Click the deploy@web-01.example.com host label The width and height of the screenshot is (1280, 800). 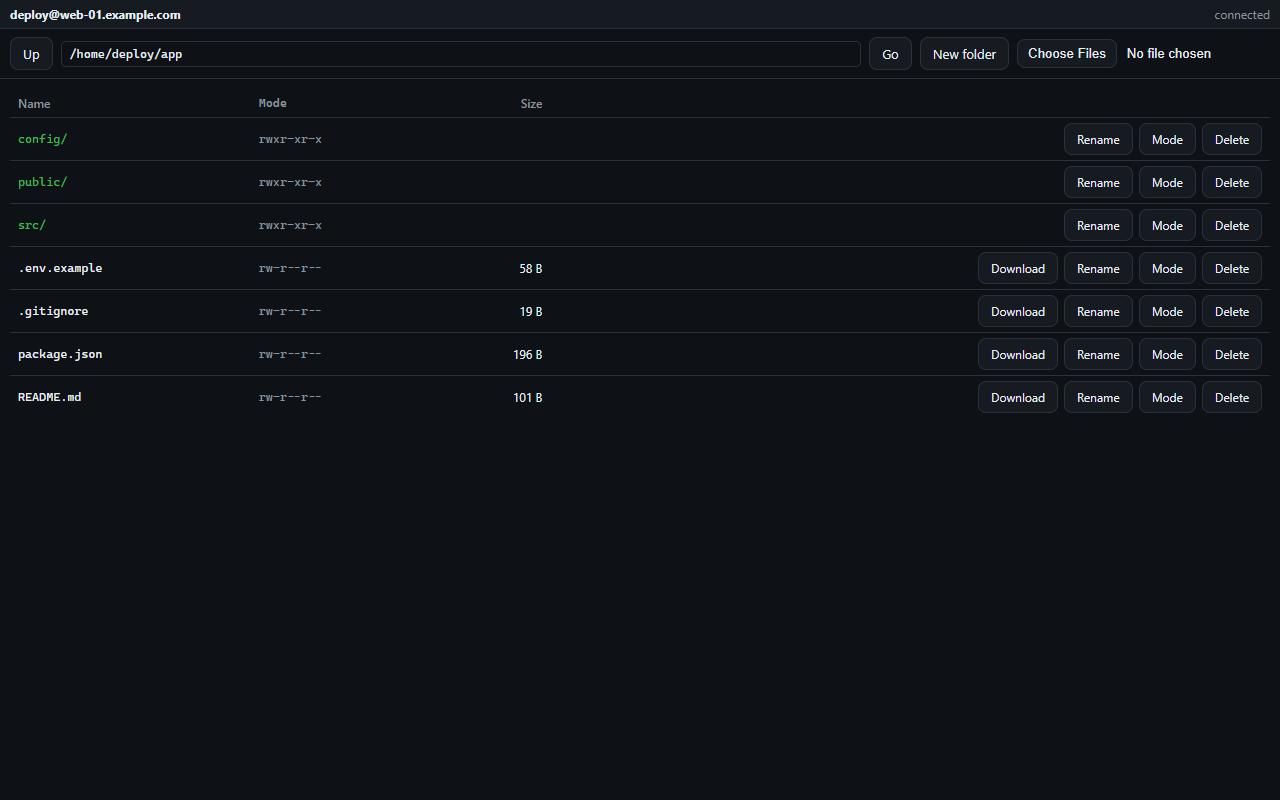coord(95,15)
